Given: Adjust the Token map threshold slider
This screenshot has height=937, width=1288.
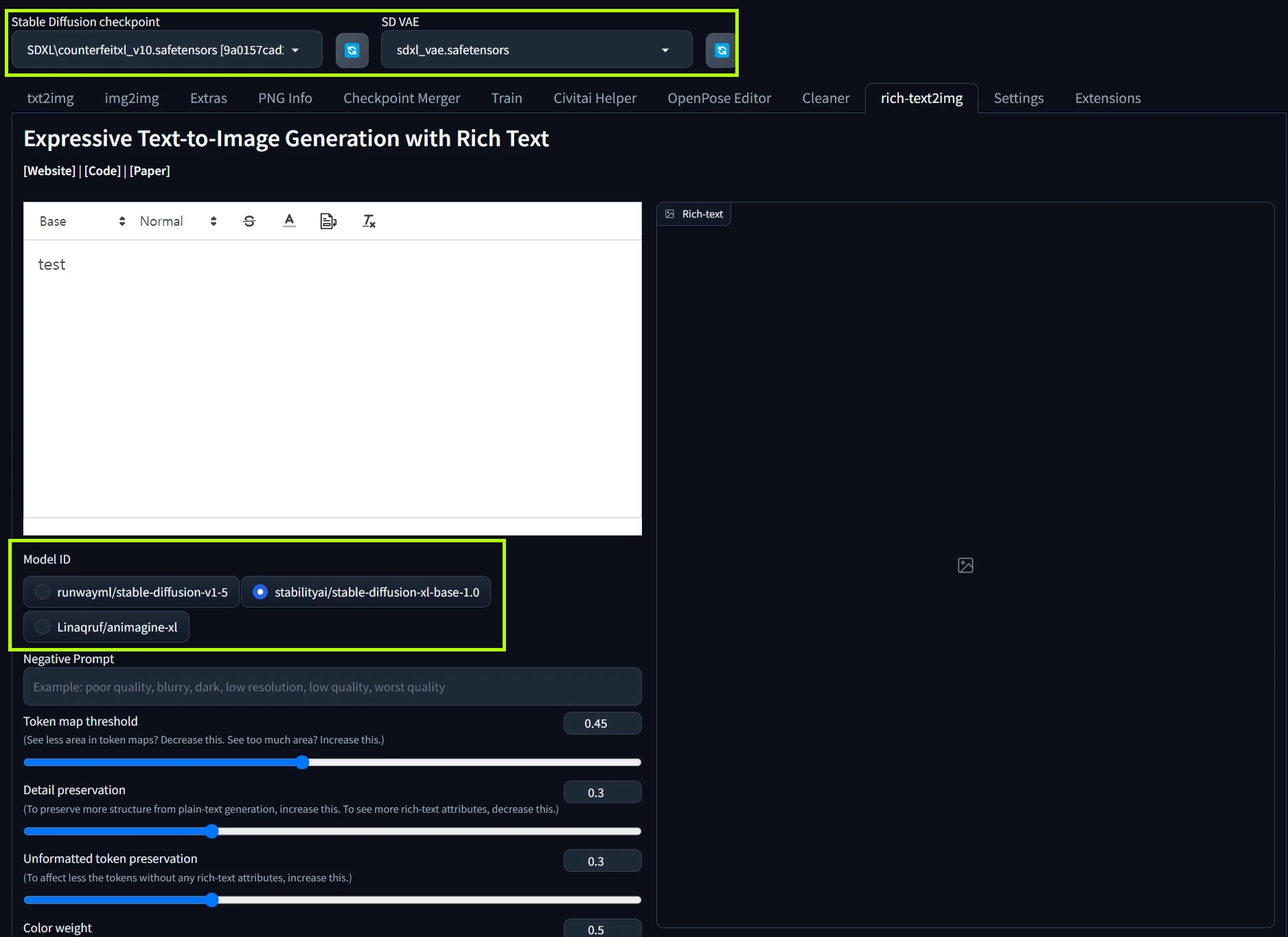Looking at the screenshot, I should [303, 762].
